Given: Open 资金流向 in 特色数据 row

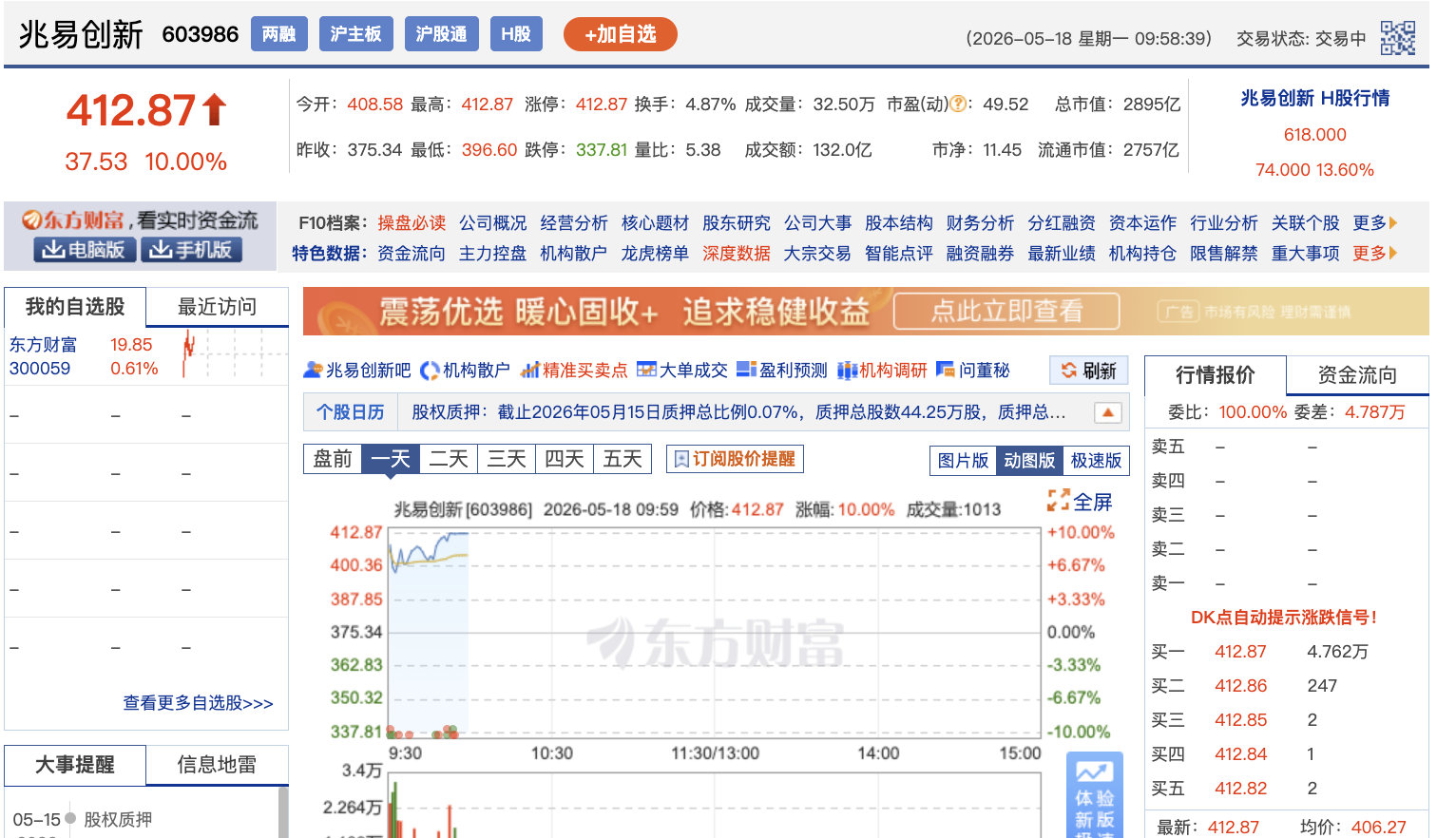Looking at the screenshot, I should [412, 254].
